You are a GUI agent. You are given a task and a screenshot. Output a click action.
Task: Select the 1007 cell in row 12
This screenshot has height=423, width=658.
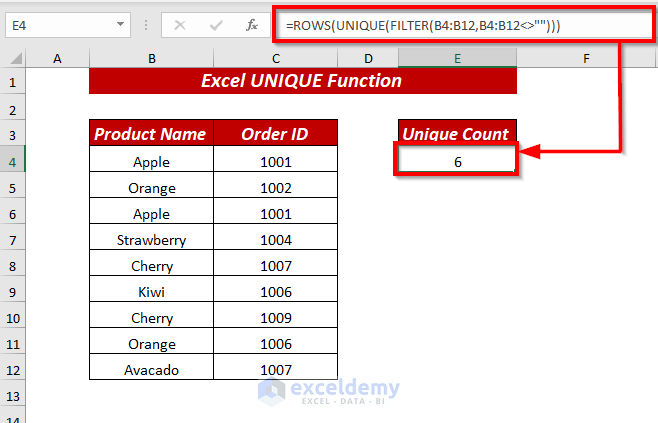(276, 367)
